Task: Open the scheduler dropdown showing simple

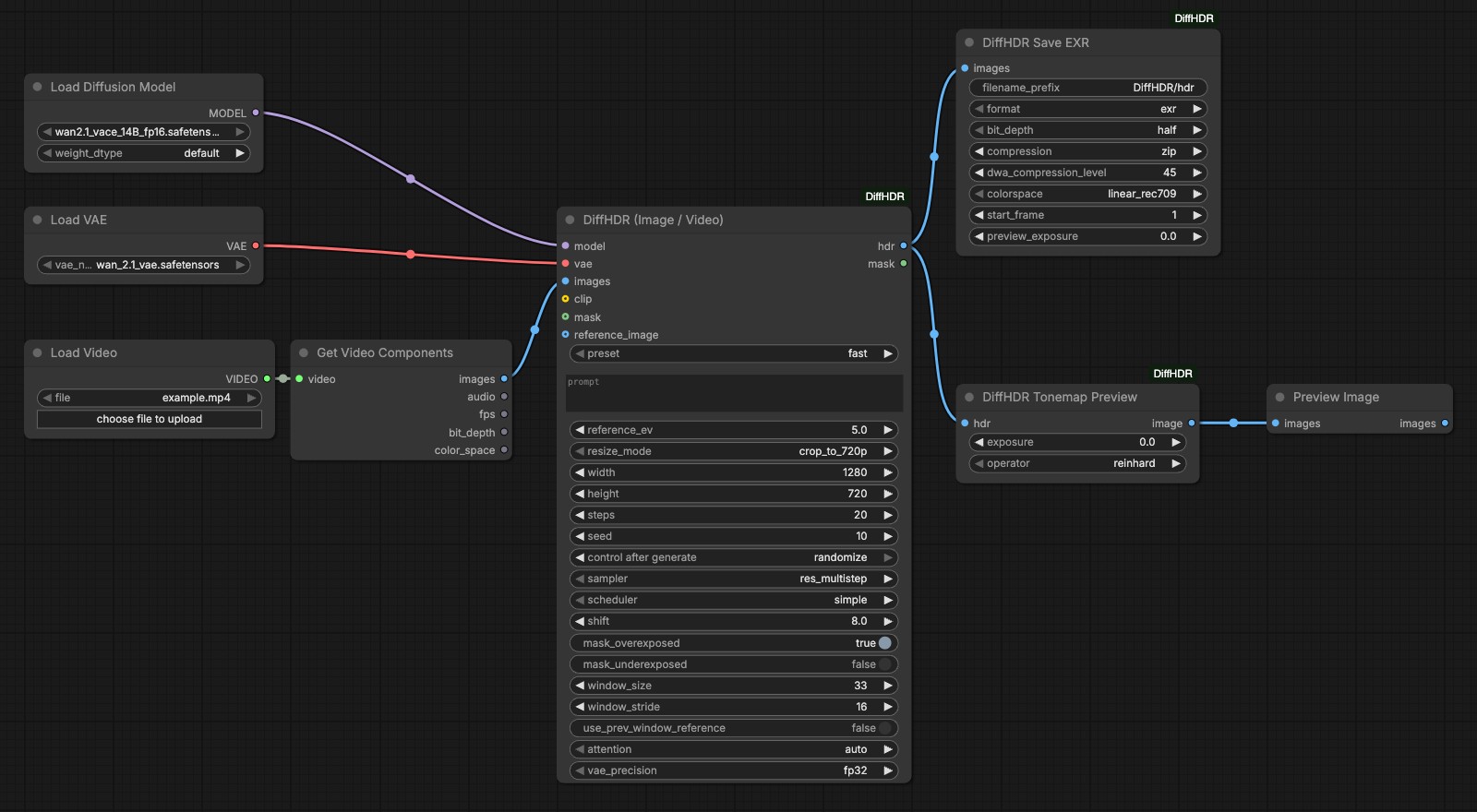Action: pos(734,600)
